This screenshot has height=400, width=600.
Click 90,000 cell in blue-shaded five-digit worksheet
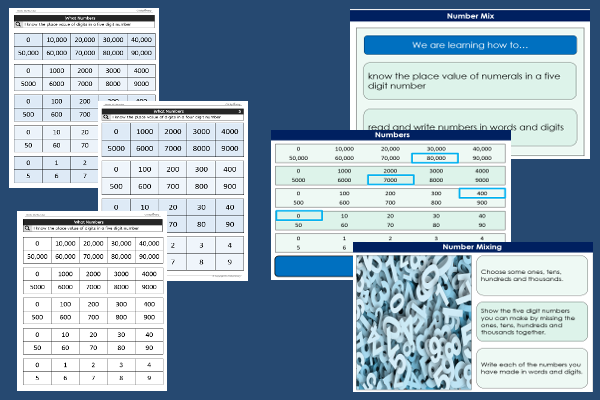141,53
